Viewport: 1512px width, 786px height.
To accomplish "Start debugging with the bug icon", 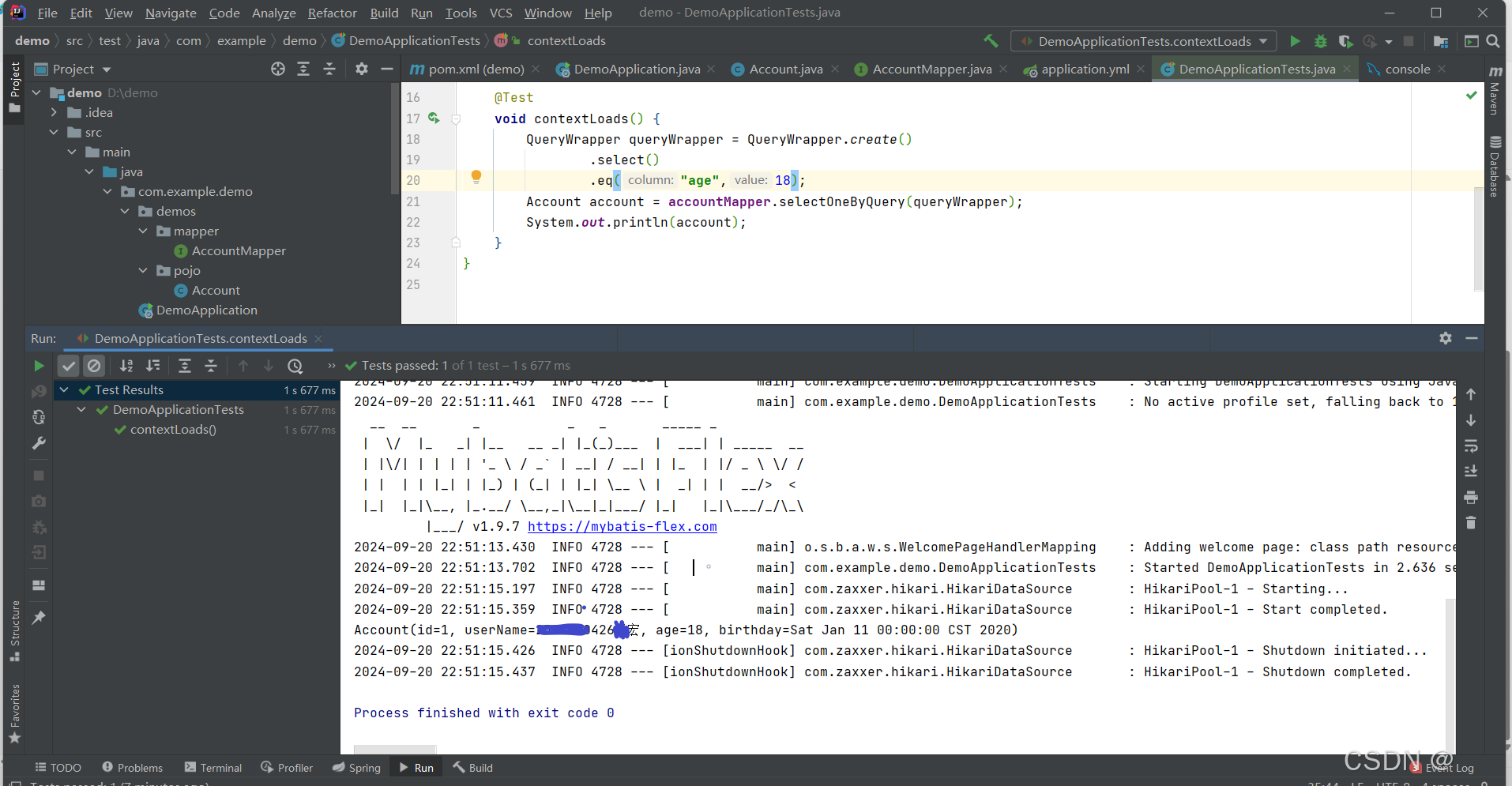I will click(1321, 41).
